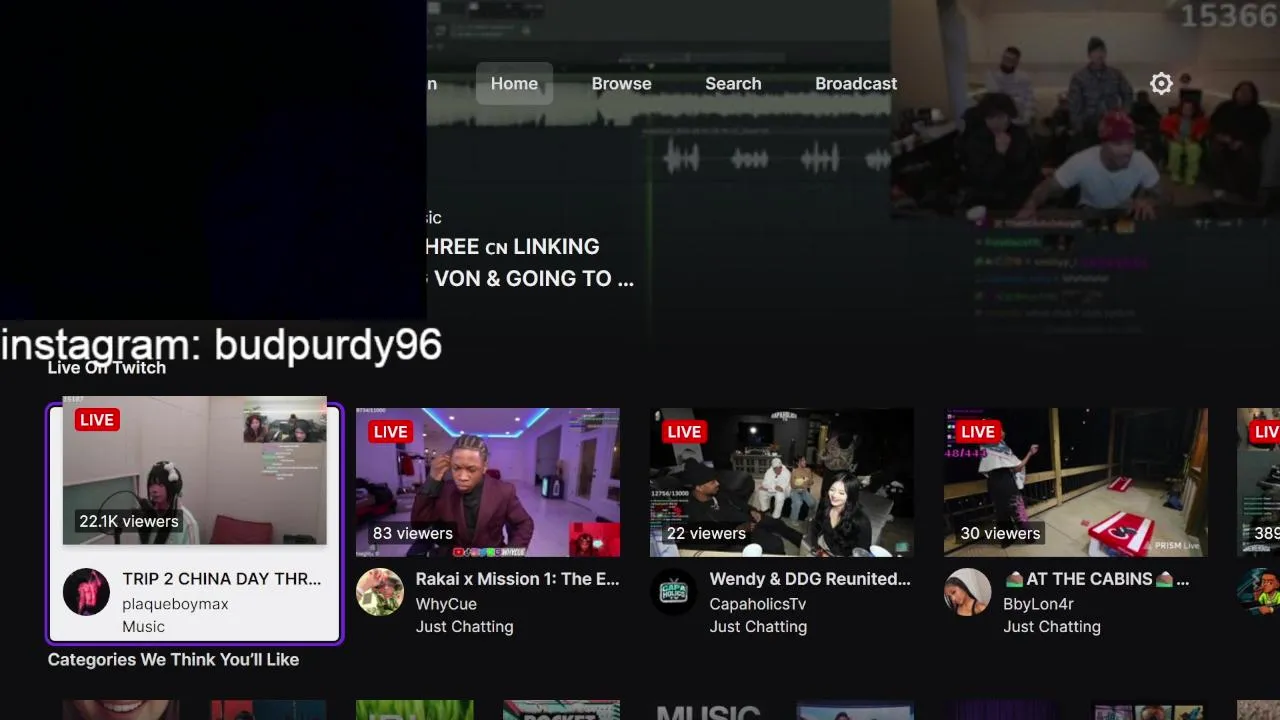Click WhyCue channel avatar
1280x720 pixels.
click(380, 592)
